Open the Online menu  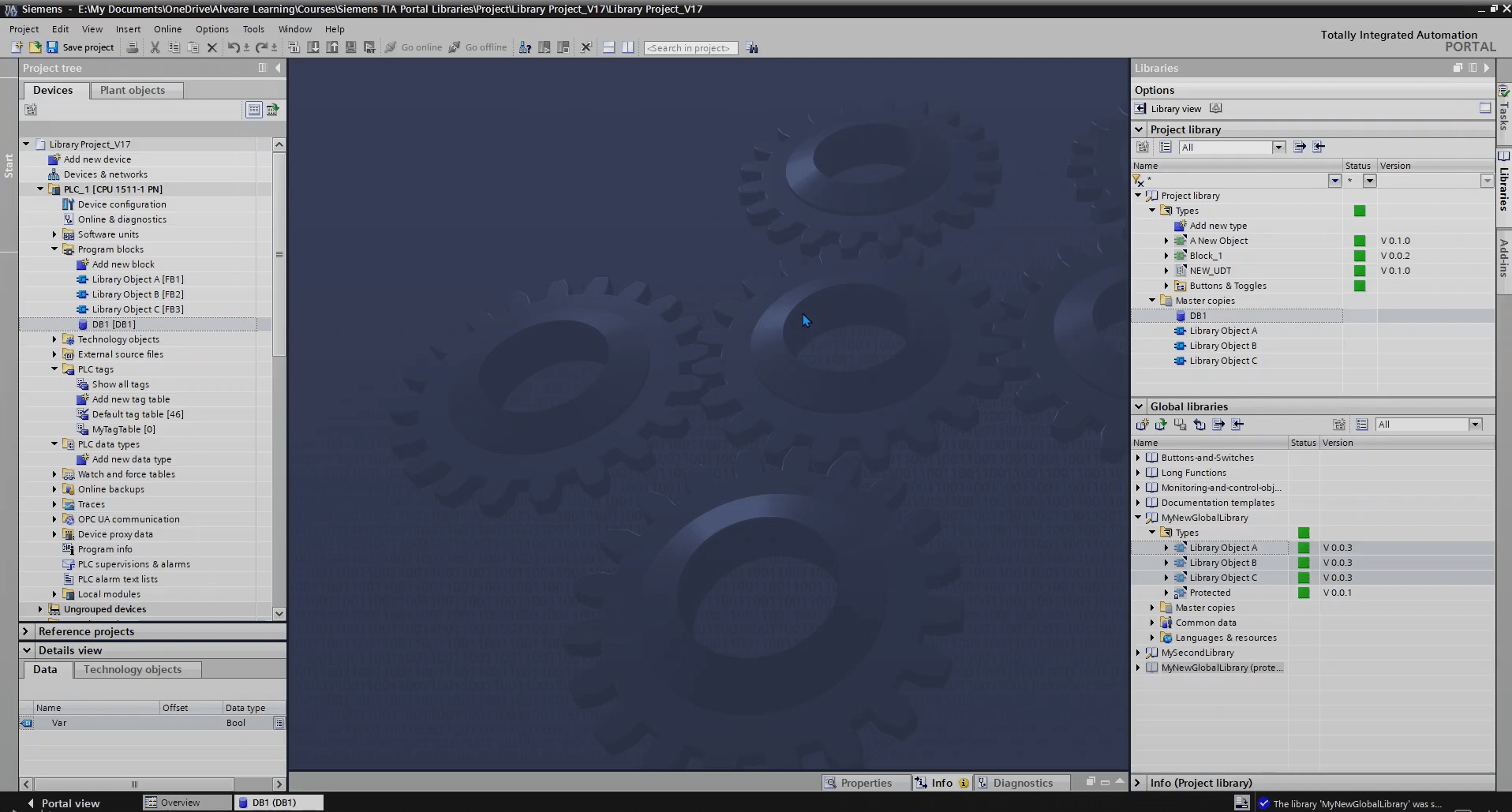[x=167, y=29]
